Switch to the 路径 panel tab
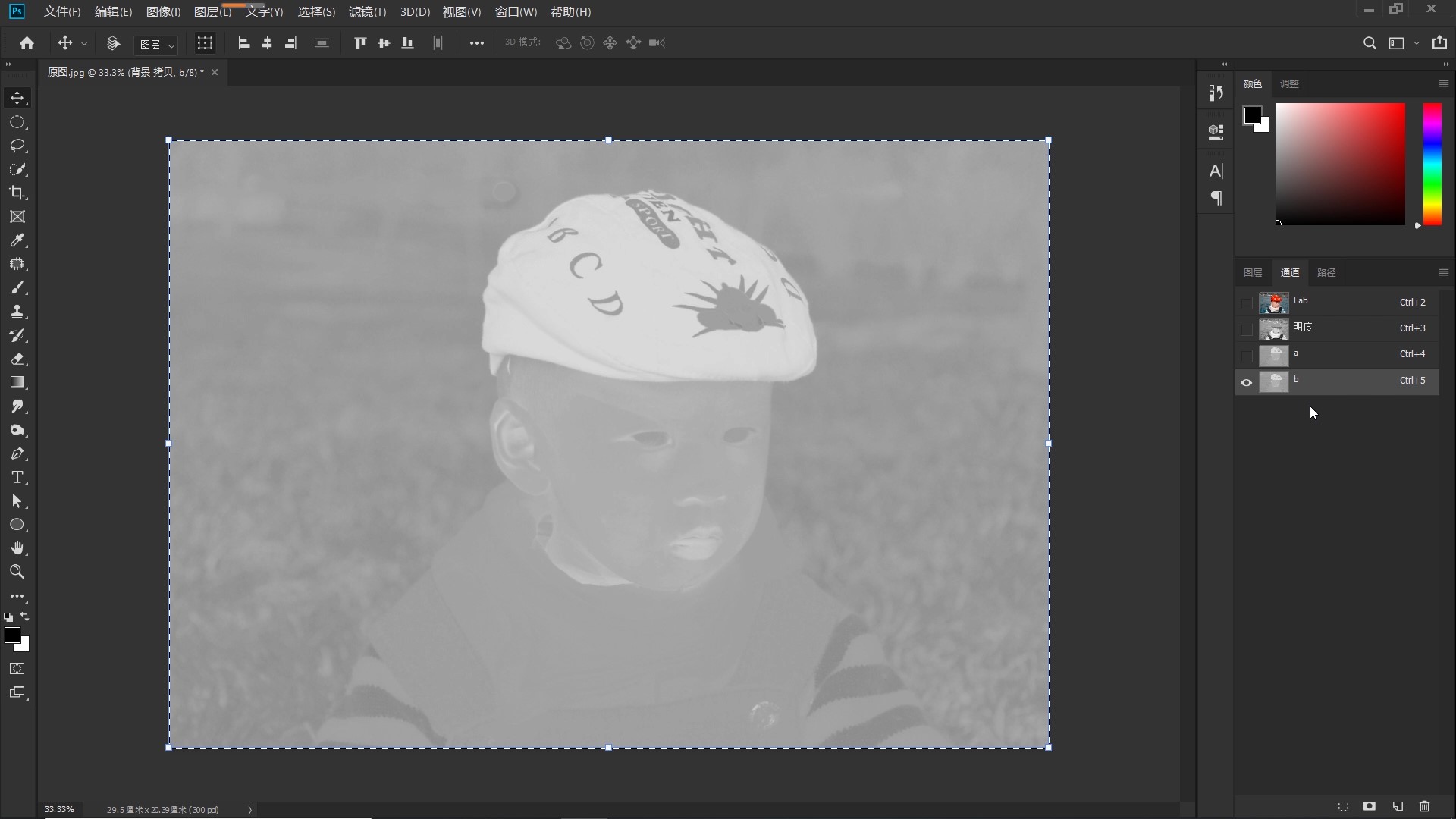The image size is (1456, 819). point(1326,272)
